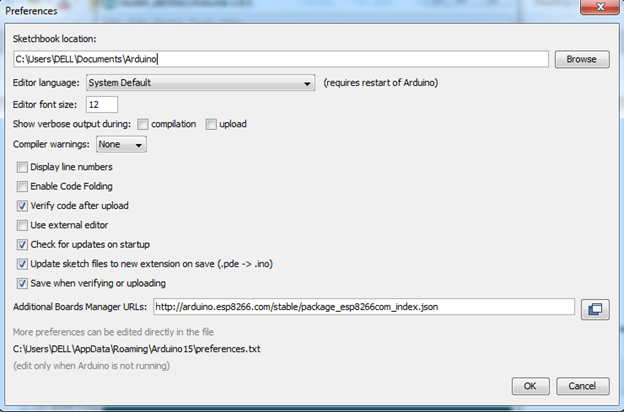The image size is (624, 412).
Task: Click the 'Sketchbook location:' label
Action: (x=55, y=39)
